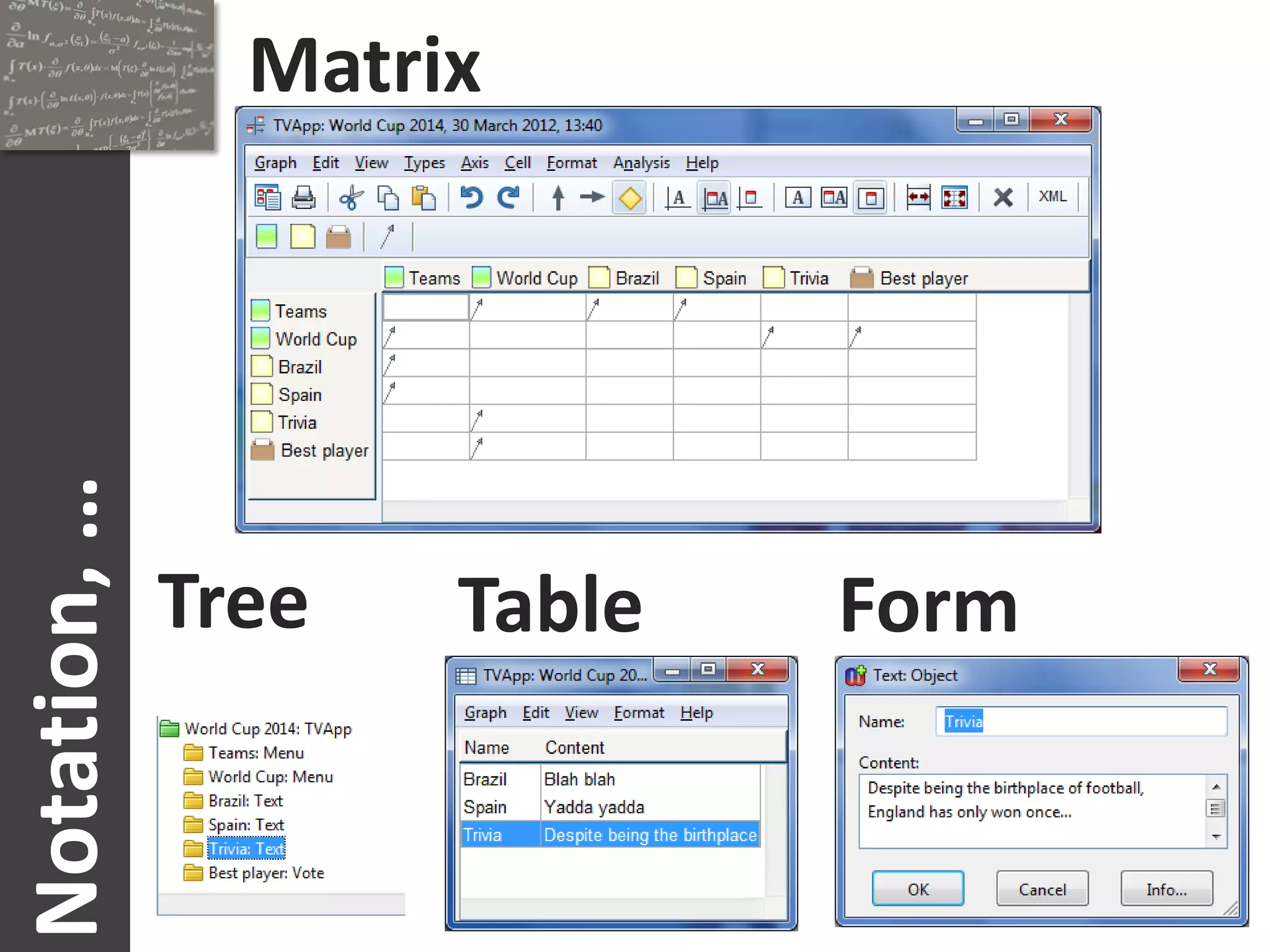Select the empty Teams-Teams matrix cell
1270x952 pixels.
tap(425, 307)
